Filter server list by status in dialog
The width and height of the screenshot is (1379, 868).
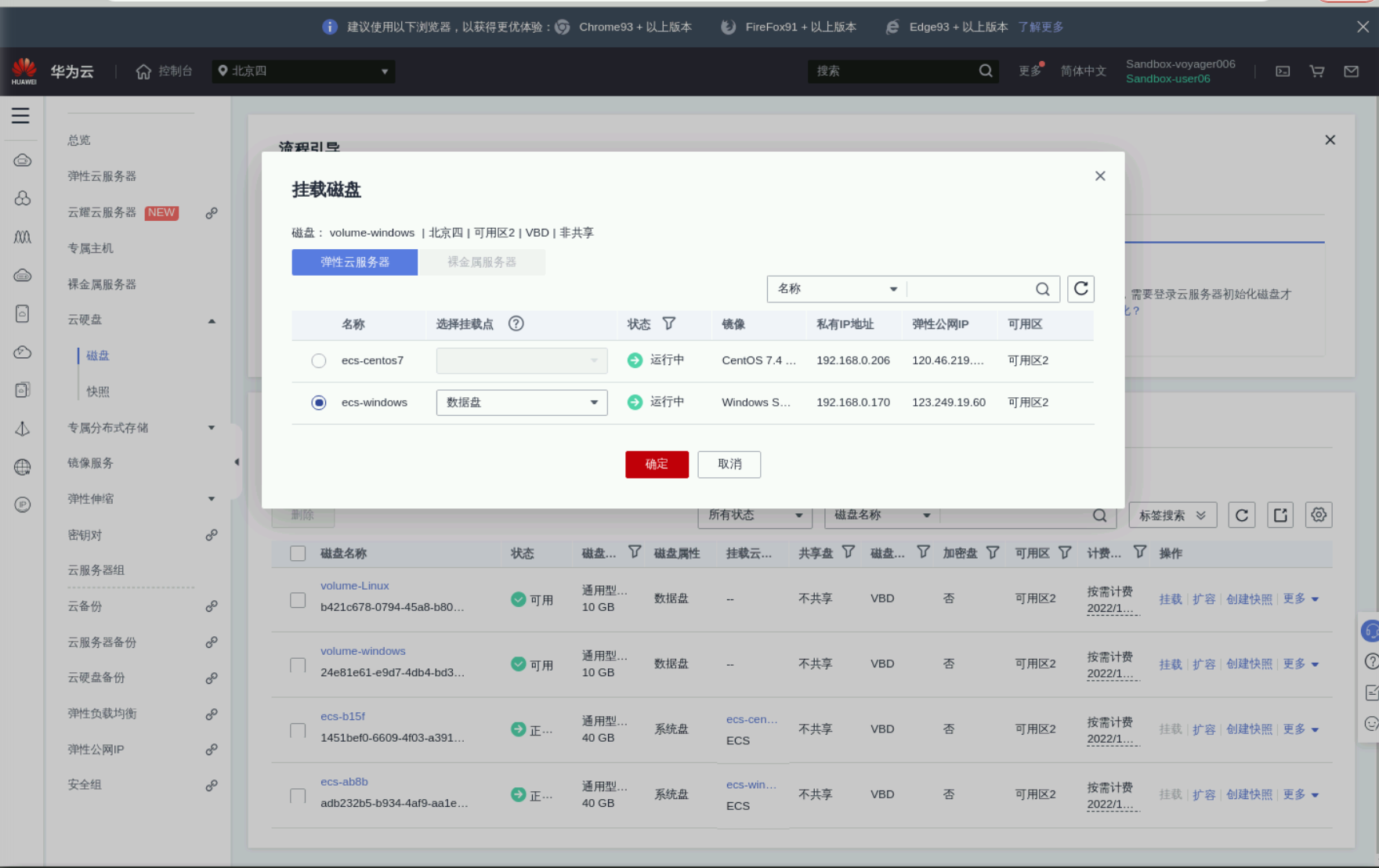669,324
